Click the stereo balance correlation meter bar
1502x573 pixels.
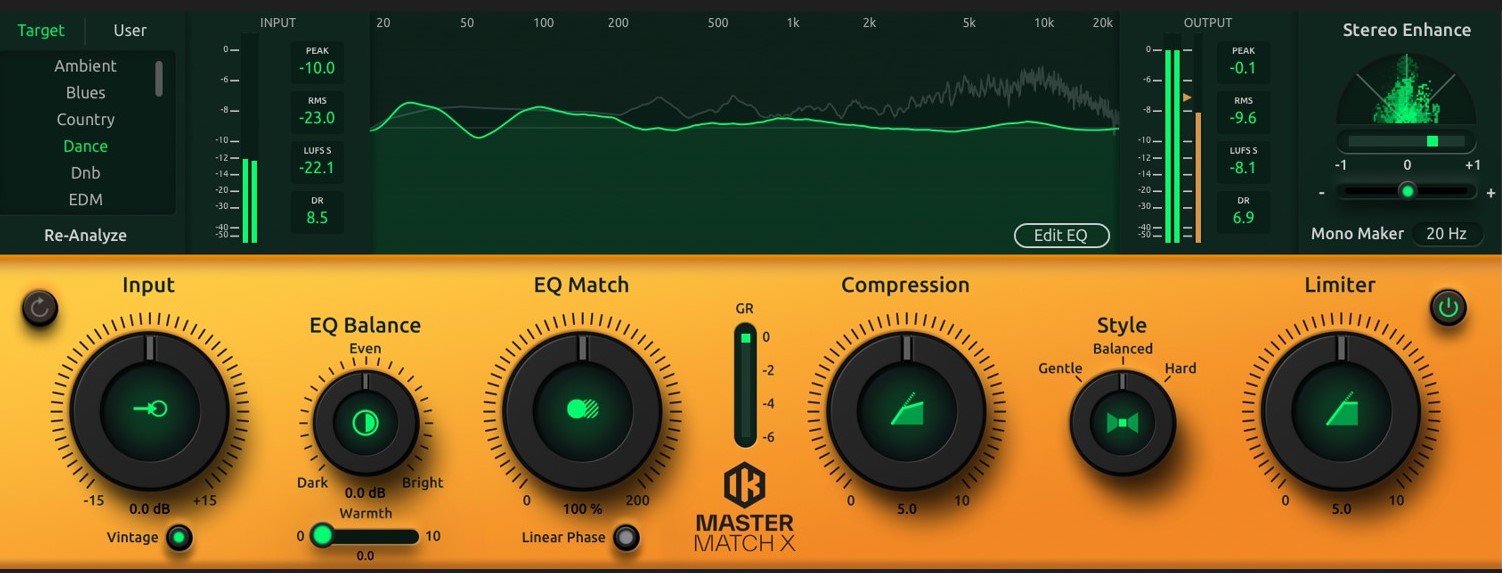pyautogui.click(x=1406, y=141)
